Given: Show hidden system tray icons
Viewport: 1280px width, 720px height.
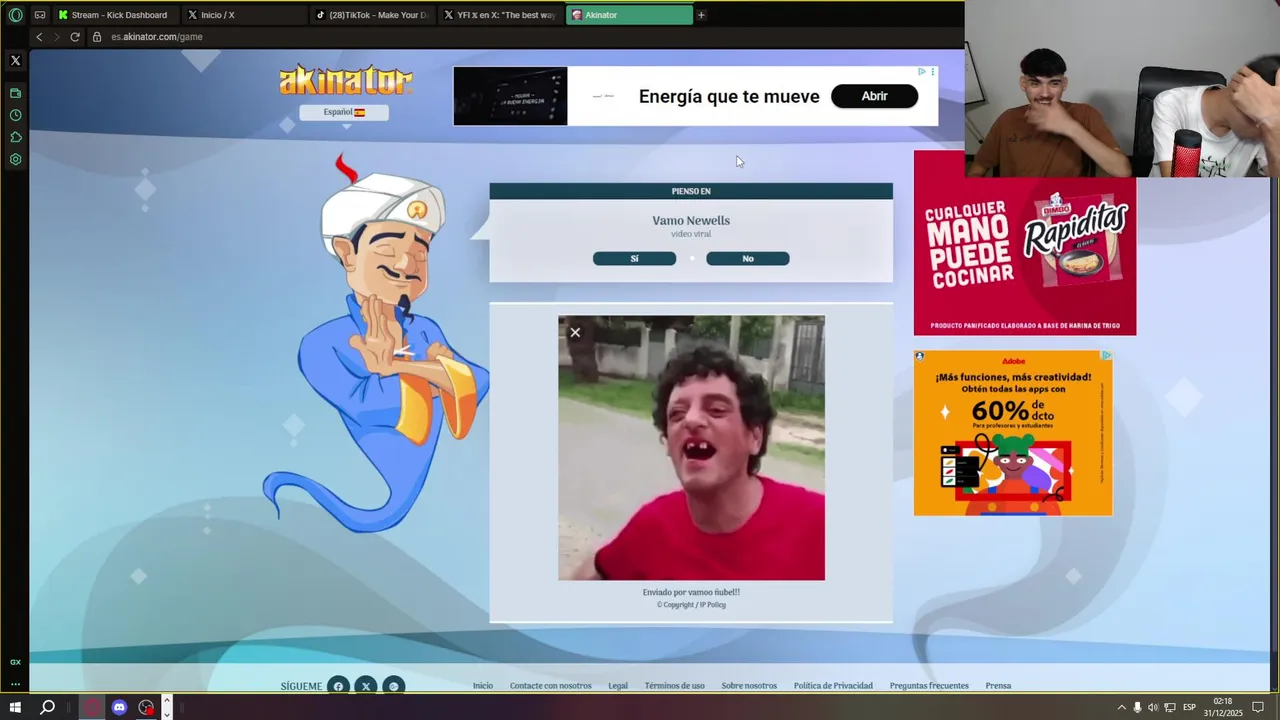Looking at the screenshot, I should 1121,707.
